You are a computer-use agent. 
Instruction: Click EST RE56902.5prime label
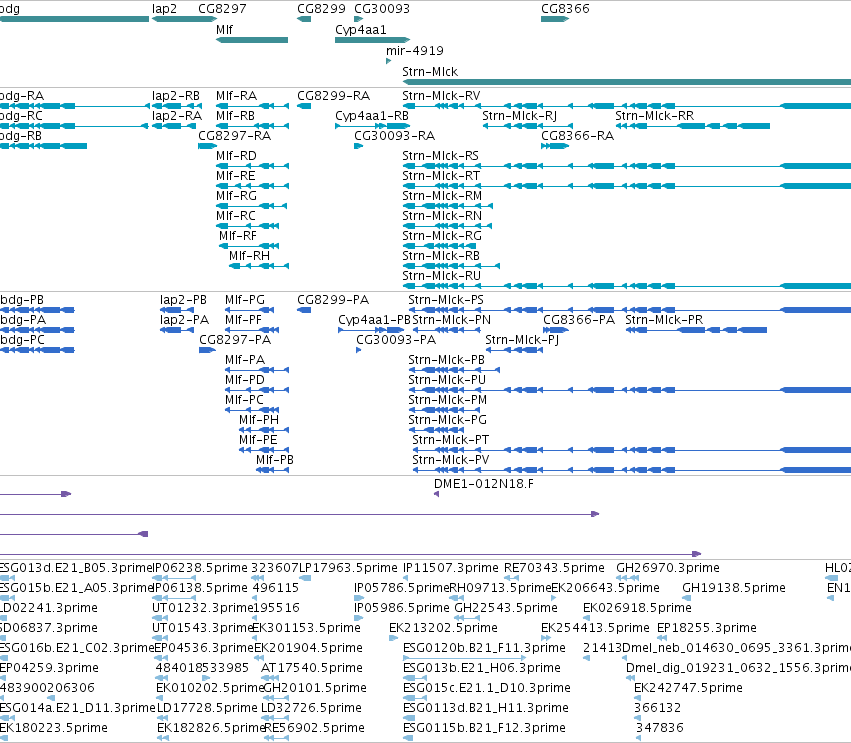tap(314, 728)
